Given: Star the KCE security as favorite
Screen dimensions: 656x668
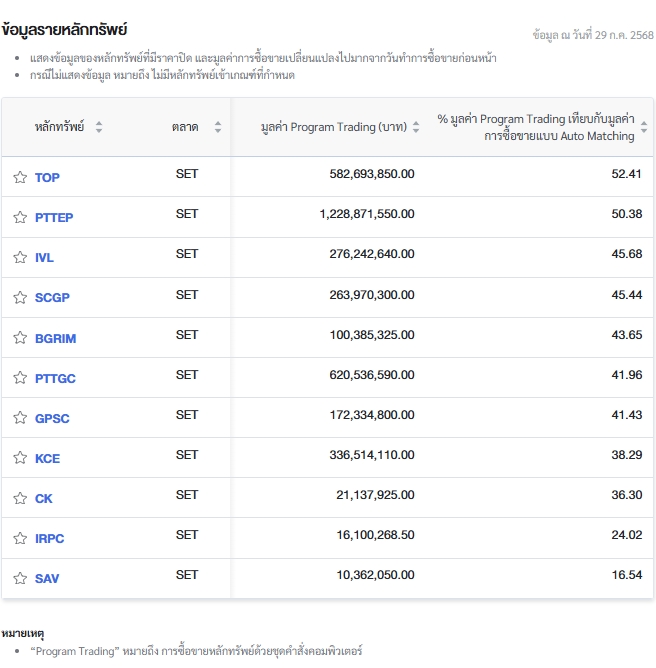Looking at the screenshot, I should pos(20,458).
